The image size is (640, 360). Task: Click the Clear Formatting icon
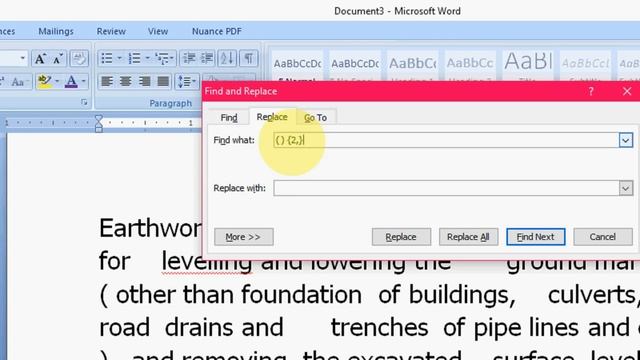tap(79, 59)
